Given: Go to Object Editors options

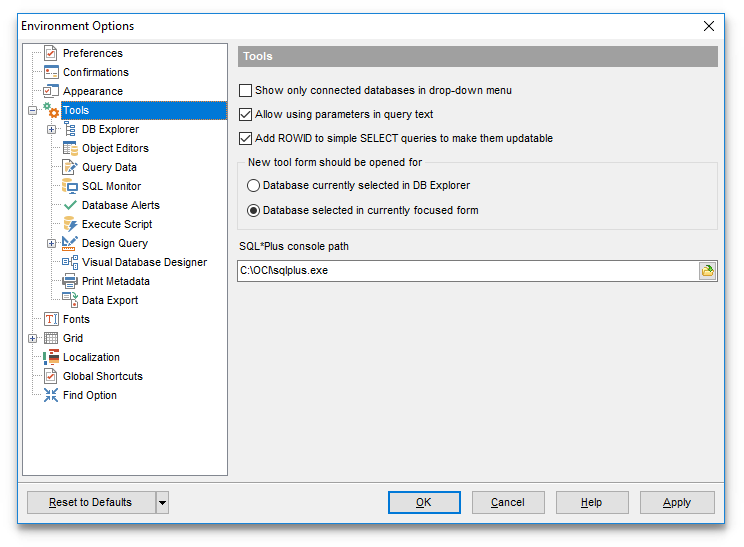Looking at the screenshot, I should [115, 148].
